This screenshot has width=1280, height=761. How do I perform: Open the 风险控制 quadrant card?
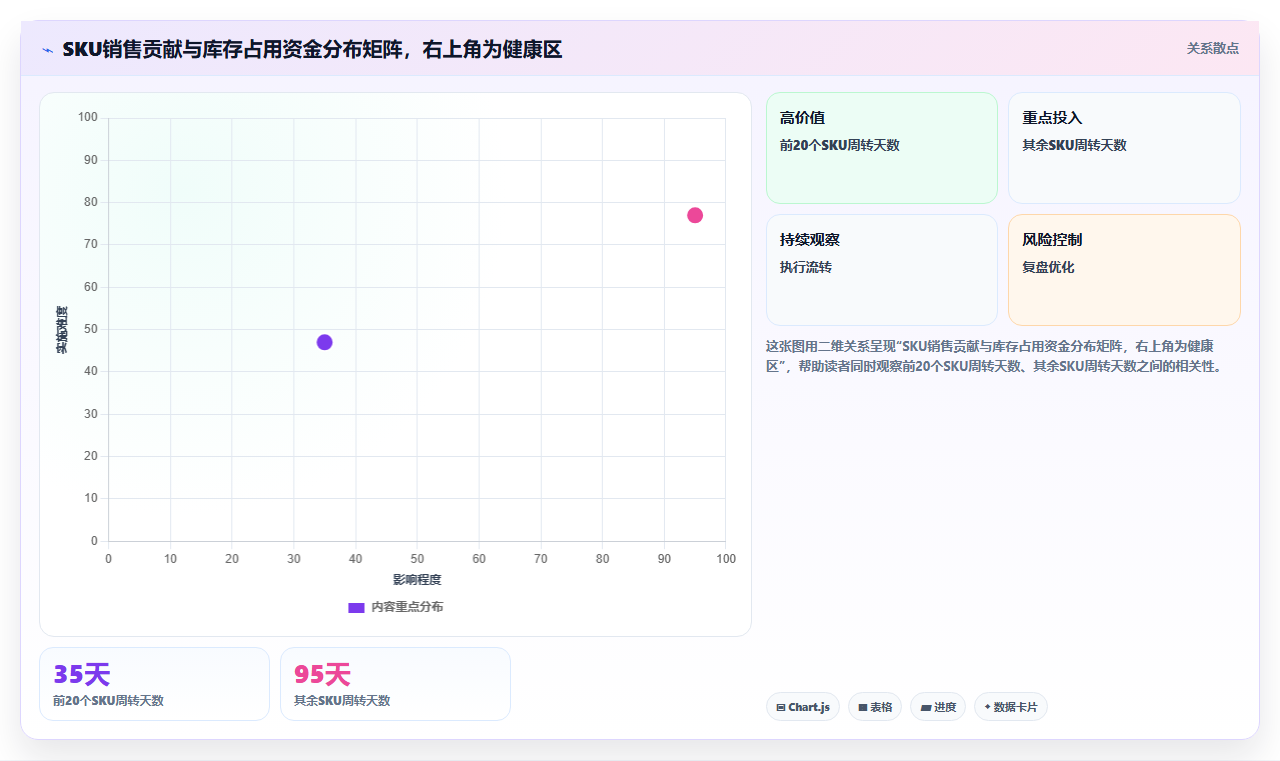tap(1124, 270)
